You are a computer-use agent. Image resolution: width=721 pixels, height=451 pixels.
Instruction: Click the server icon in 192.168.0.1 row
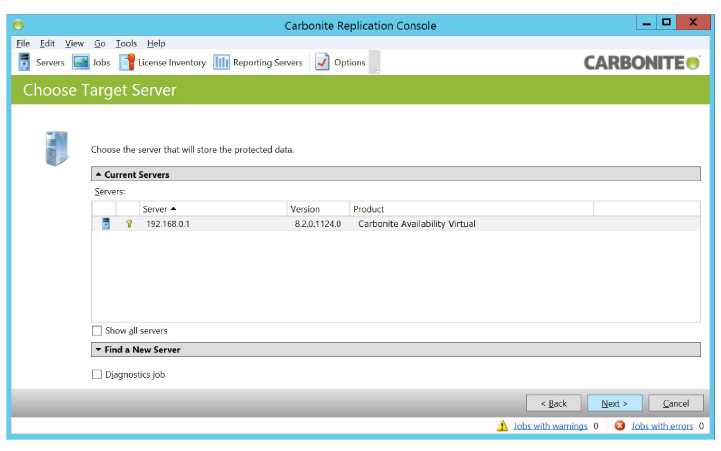(x=106, y=224)
